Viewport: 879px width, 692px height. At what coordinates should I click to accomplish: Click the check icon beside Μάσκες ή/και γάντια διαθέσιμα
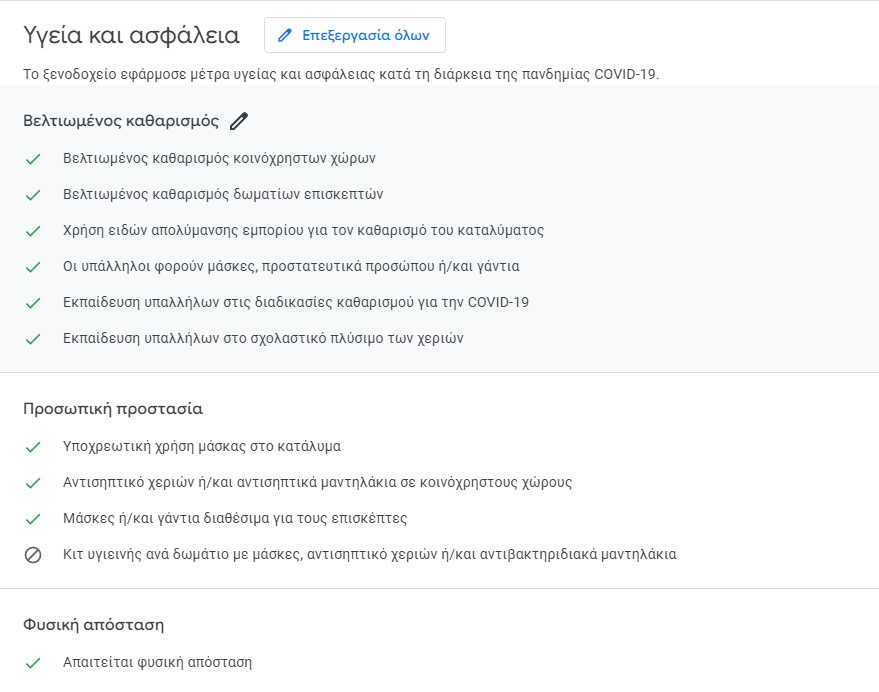pos(33,518)
